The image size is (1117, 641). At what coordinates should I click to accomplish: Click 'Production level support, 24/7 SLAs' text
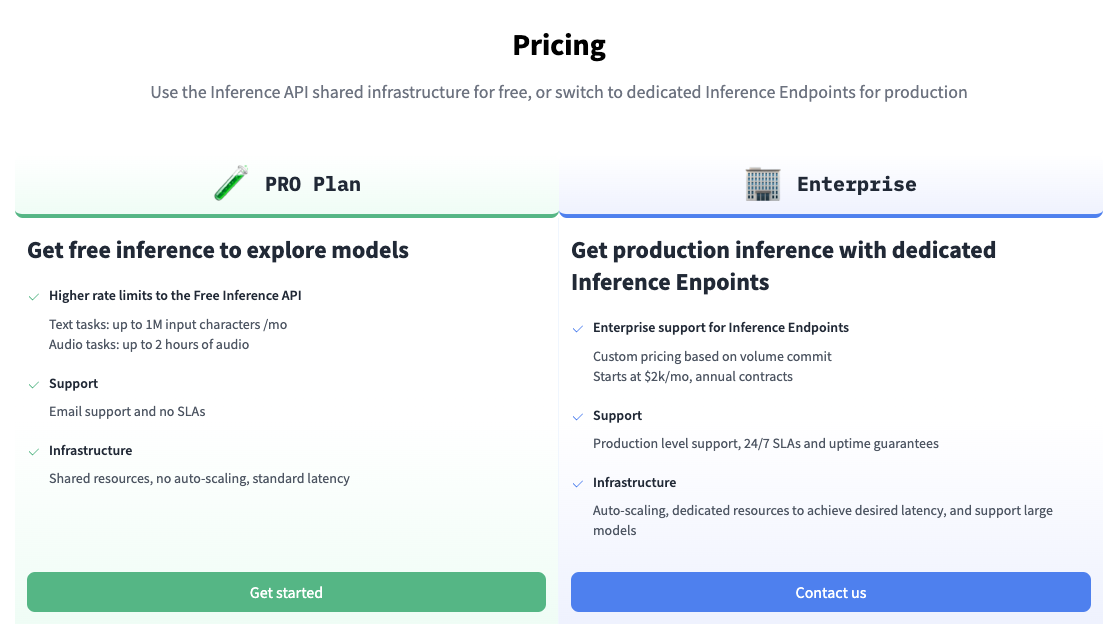click(765, 443)
